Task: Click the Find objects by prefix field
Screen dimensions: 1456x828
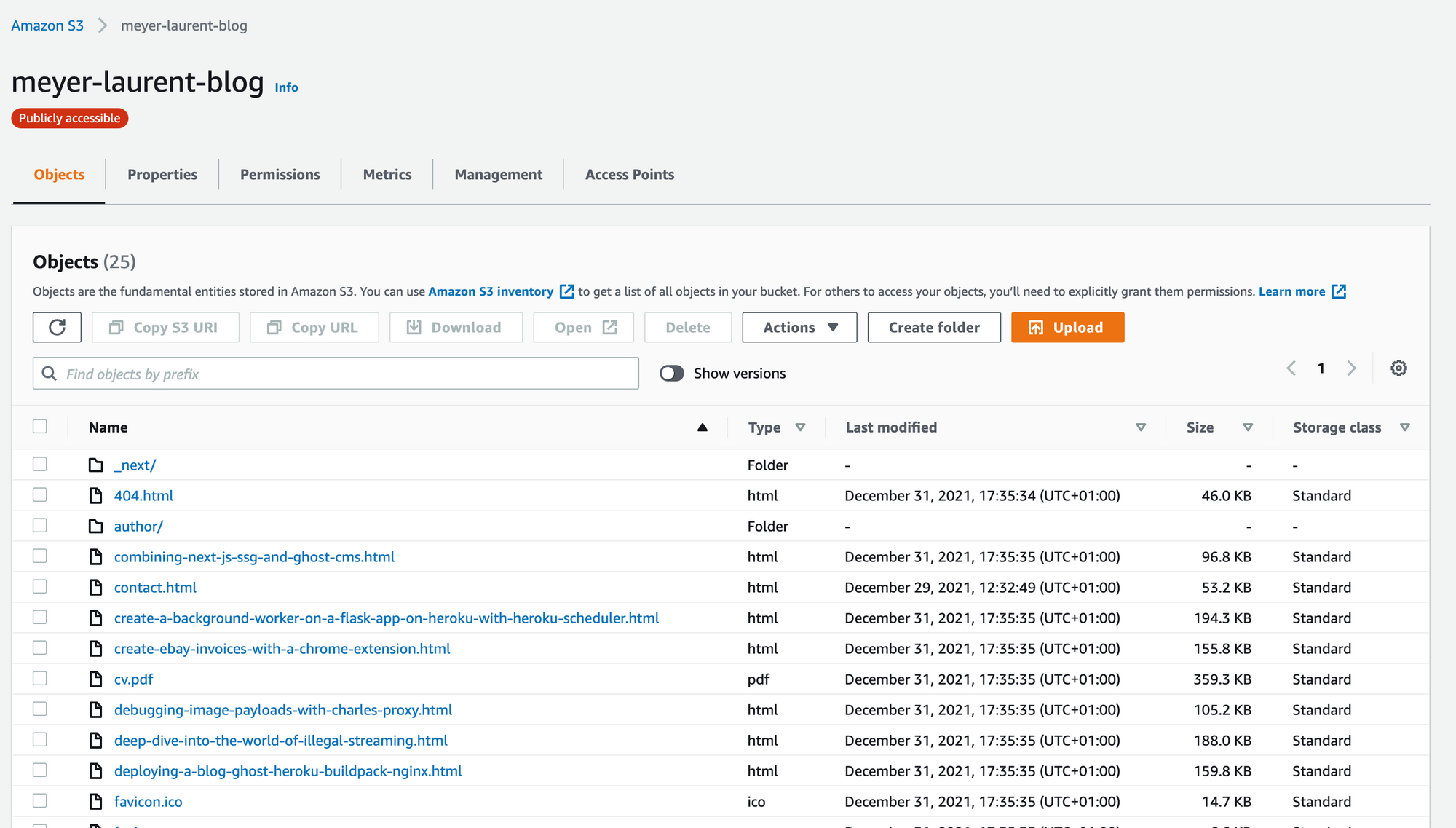Action: click(336, 374)
